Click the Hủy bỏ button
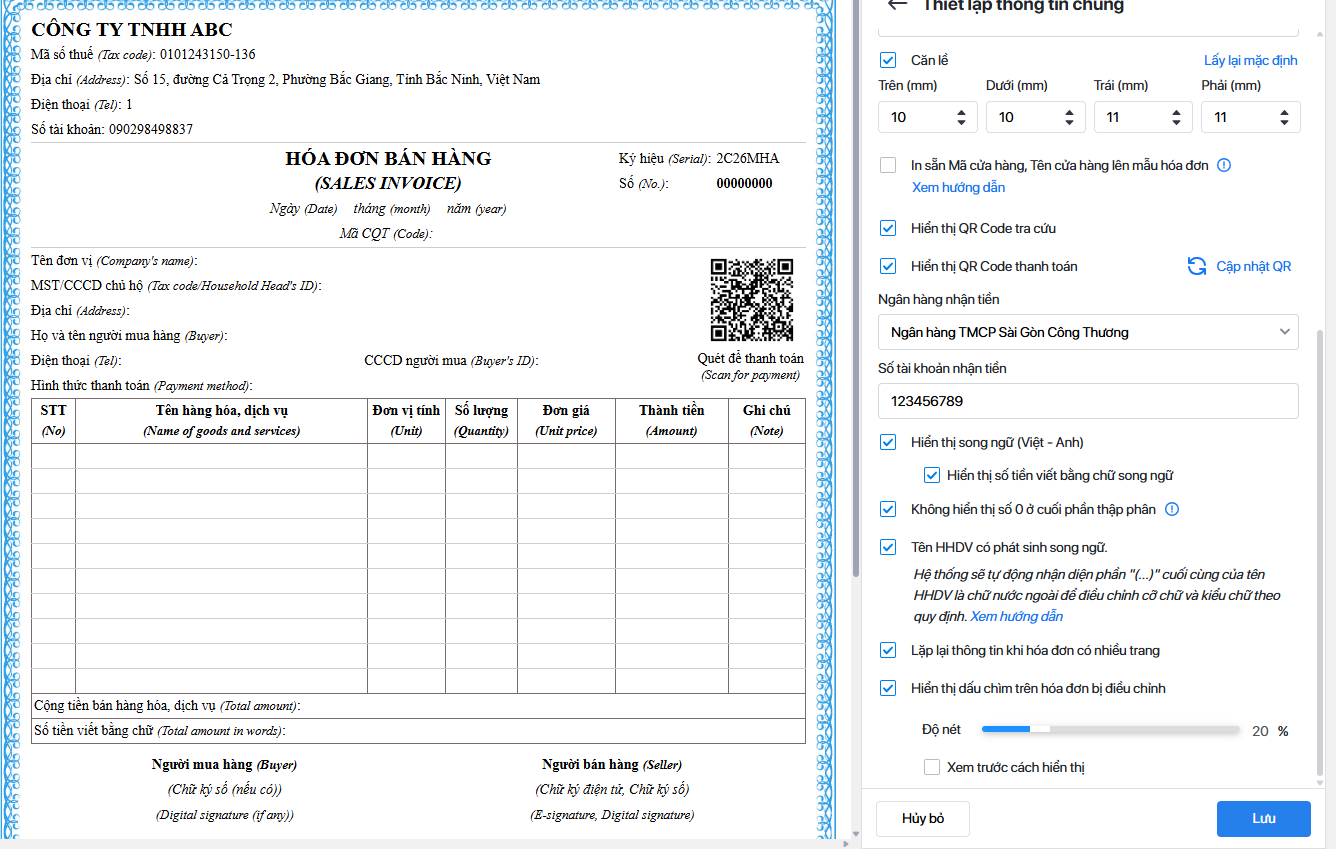 click(x=922, y=818)
